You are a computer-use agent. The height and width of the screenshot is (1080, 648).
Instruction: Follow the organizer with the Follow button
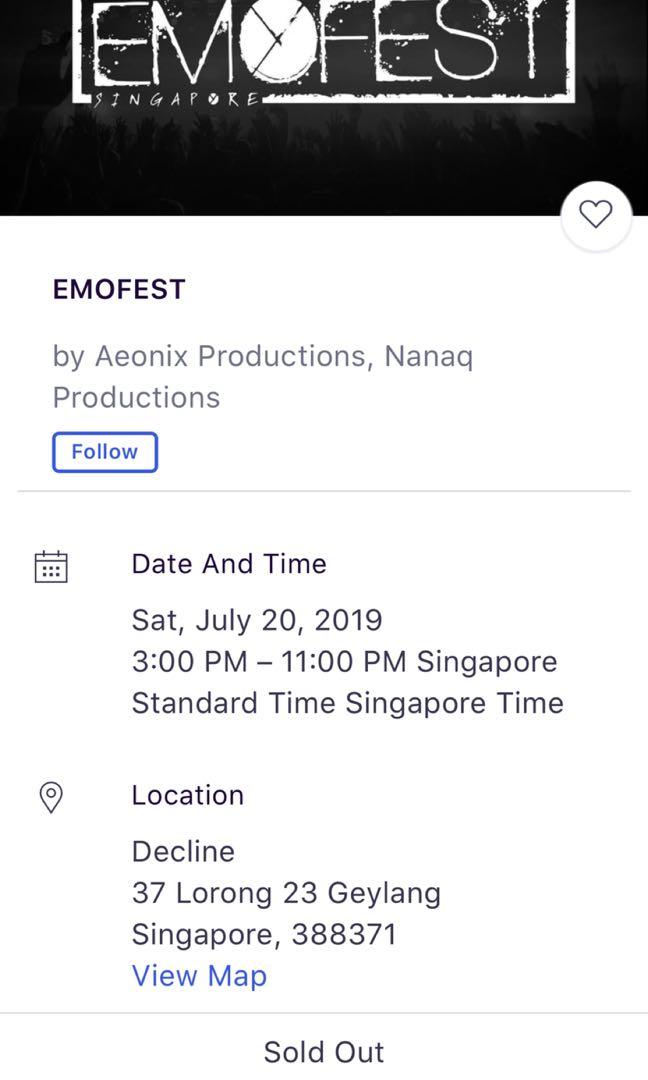tap(105, 452)
